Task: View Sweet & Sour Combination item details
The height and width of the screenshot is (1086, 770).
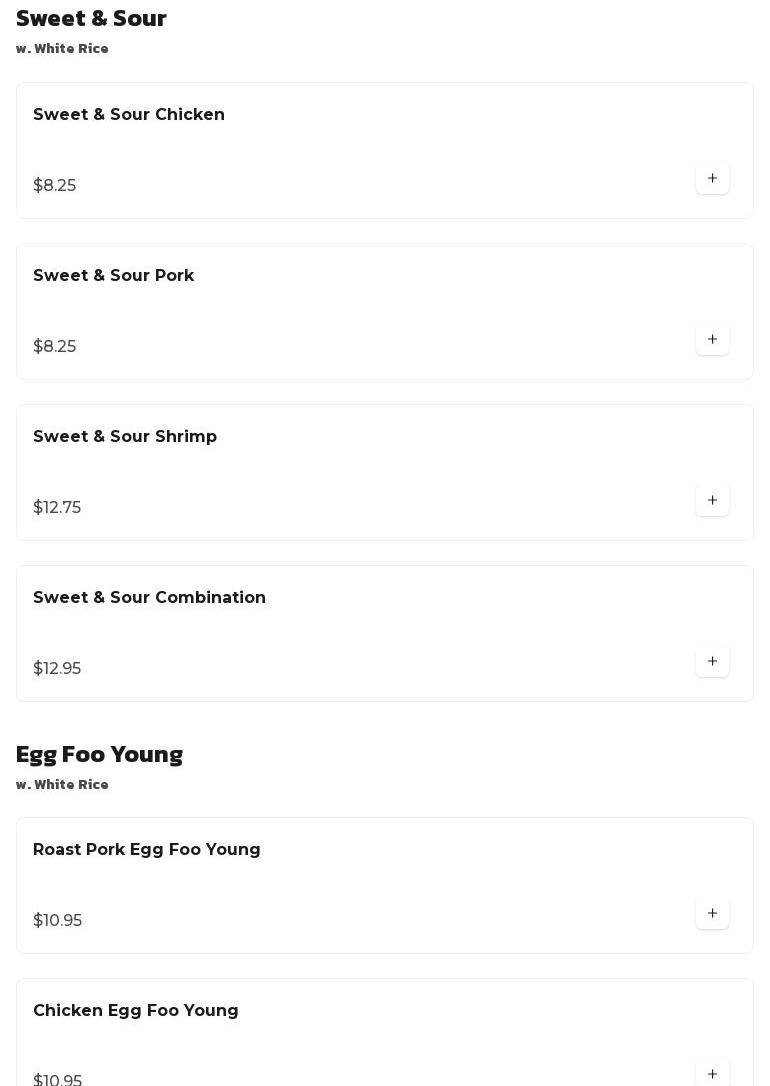Action: [150, 598]
